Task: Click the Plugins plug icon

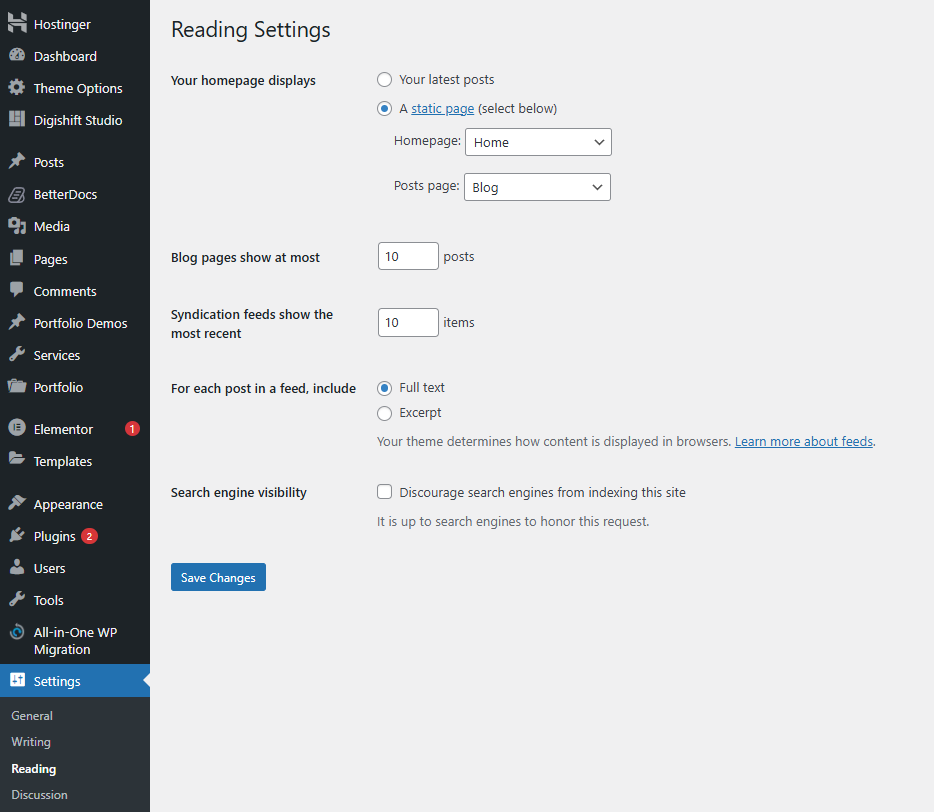Action: tap(17, 536)
